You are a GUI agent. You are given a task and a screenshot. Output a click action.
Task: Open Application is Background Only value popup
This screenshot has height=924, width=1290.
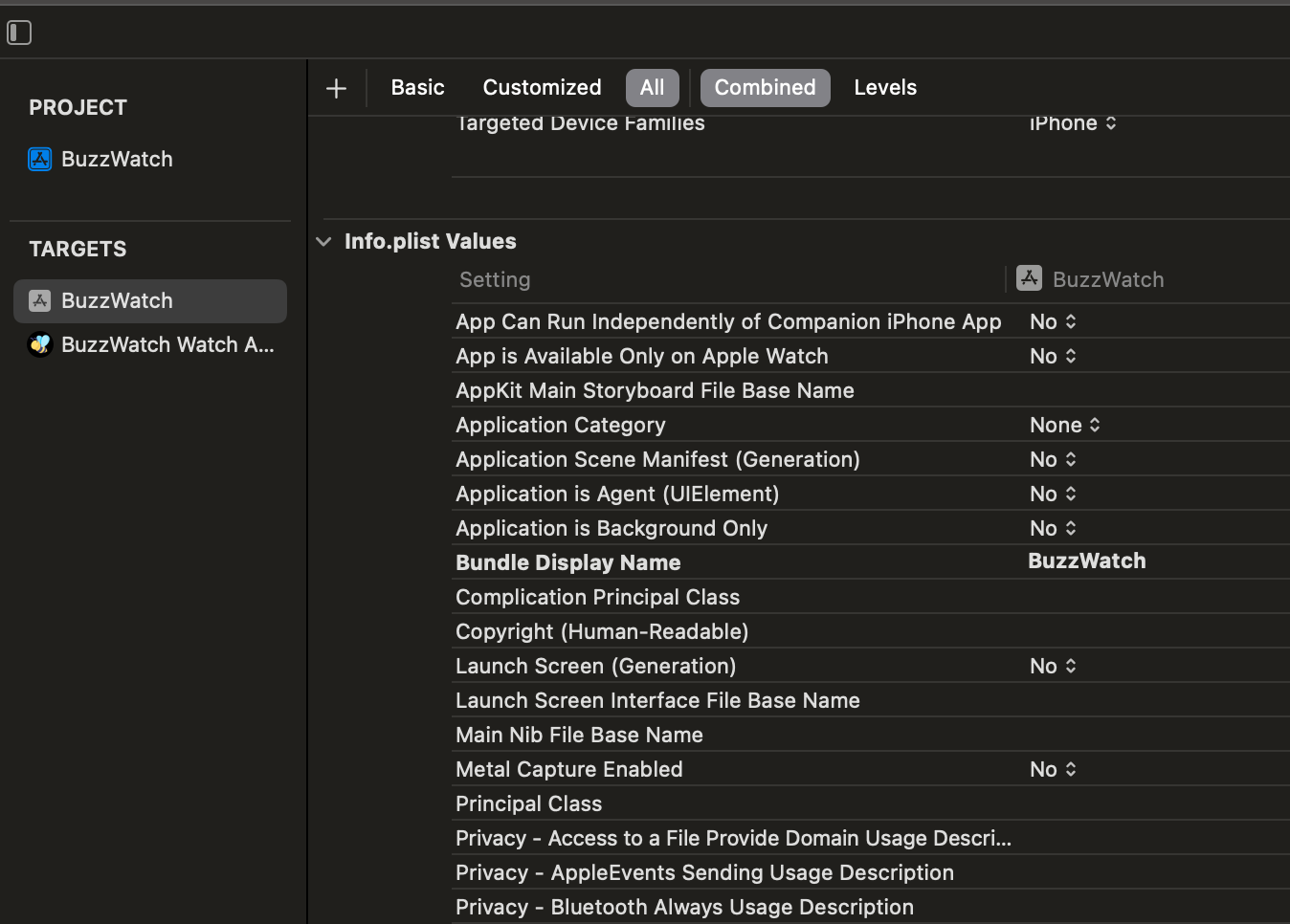1054,528
